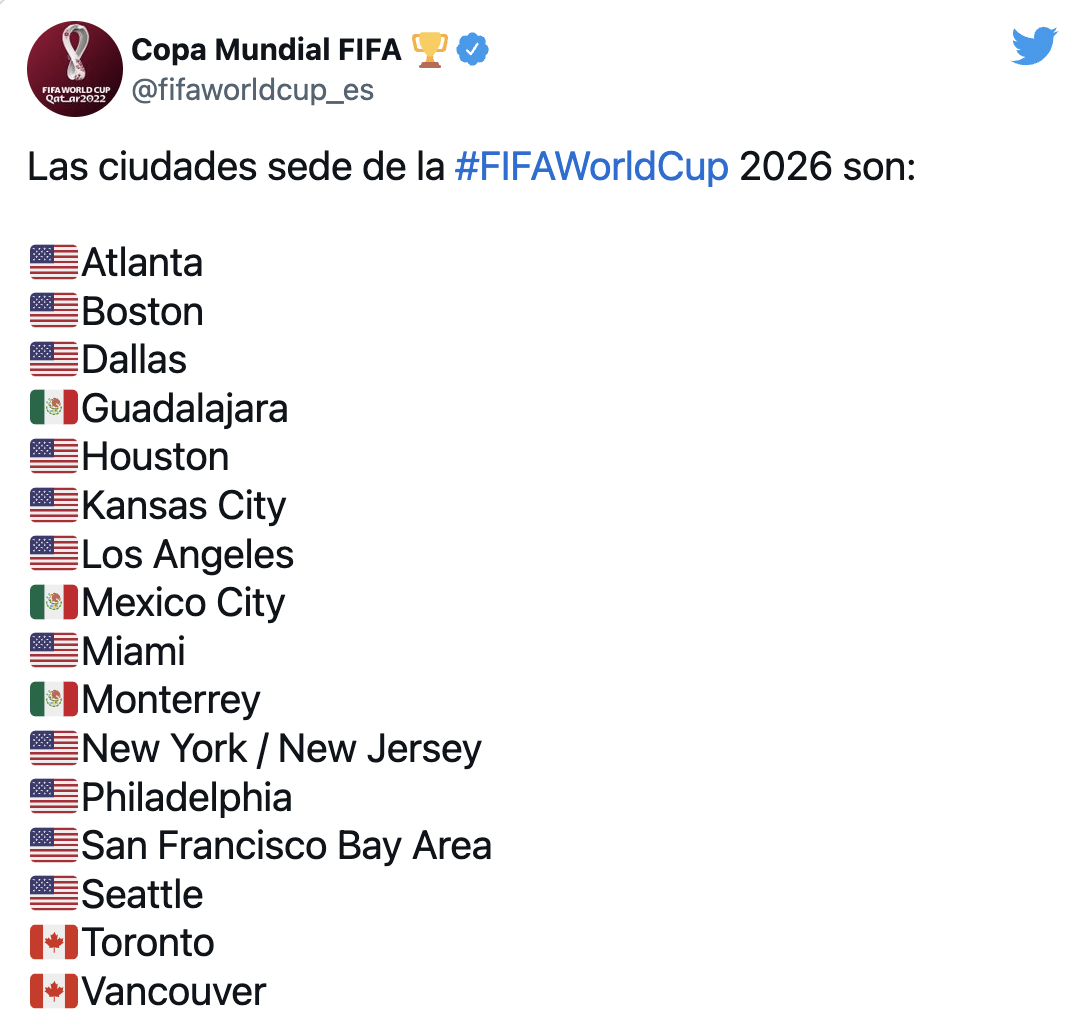This screenshot has height=1026, width=1074.
Task: Click the Twitter bird logo
Action: (1033, 47)
